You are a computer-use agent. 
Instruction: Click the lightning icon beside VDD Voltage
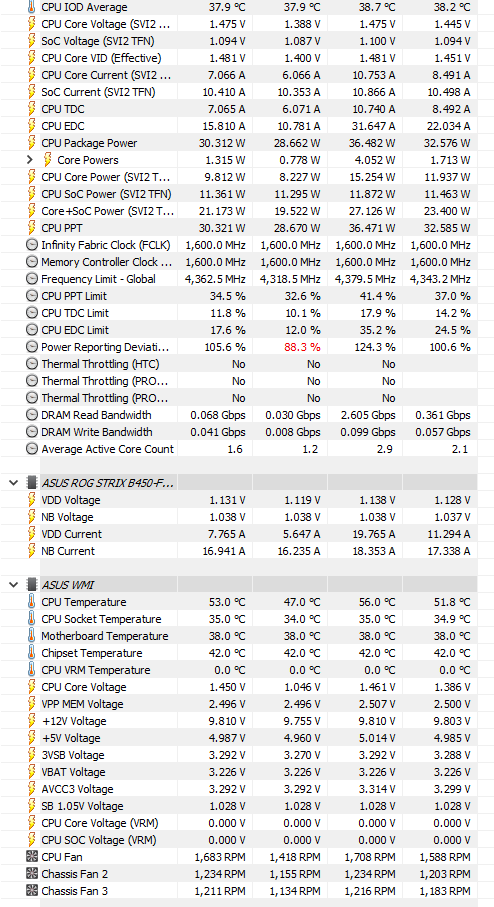coord(32,500)
